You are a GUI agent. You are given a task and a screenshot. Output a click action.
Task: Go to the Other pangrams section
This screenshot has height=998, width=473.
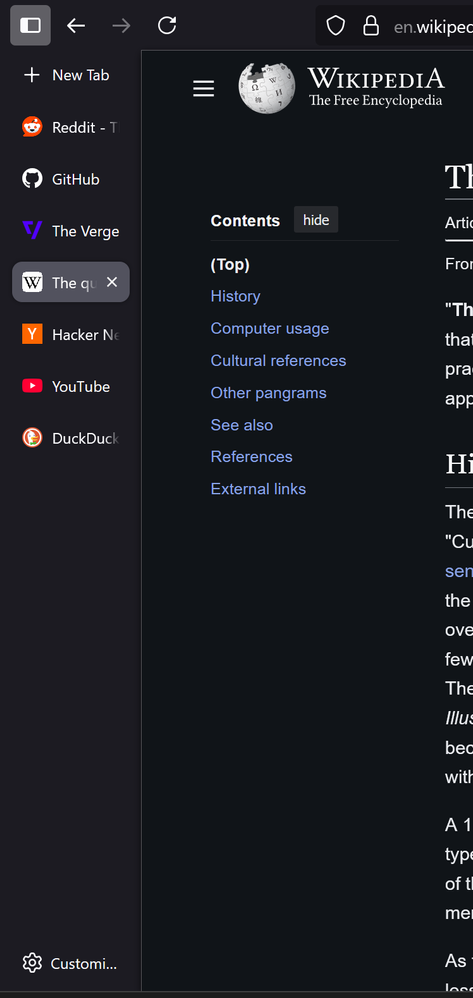pyautogui.click(x=269, y=393)
